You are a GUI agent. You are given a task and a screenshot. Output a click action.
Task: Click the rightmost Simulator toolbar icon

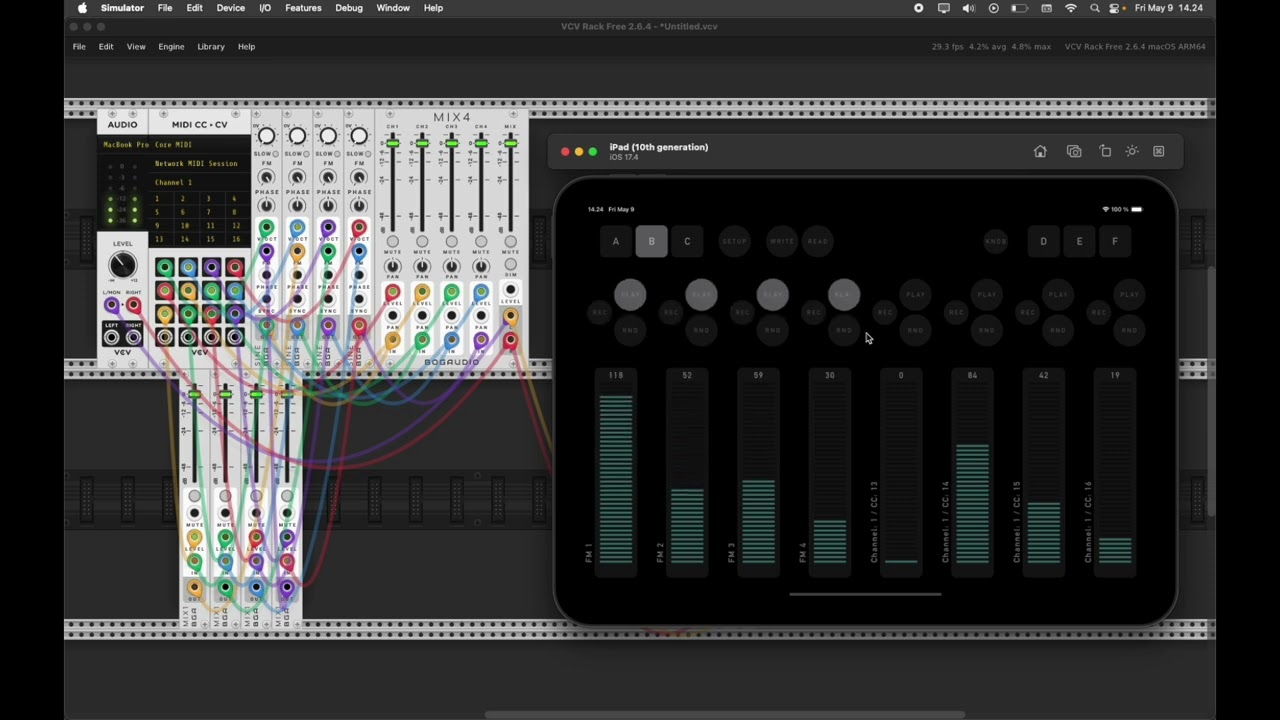click(x=1159, y=151)
